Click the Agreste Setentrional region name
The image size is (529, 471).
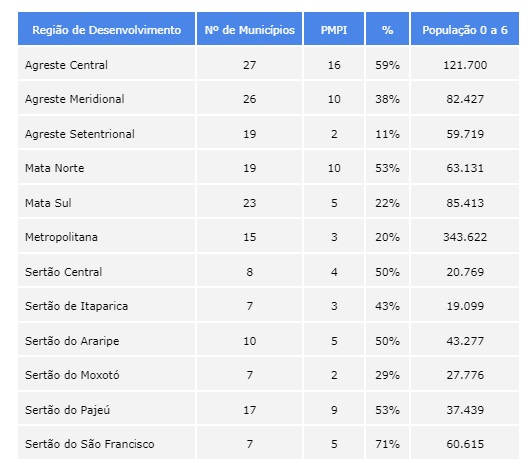coord(80,134)
